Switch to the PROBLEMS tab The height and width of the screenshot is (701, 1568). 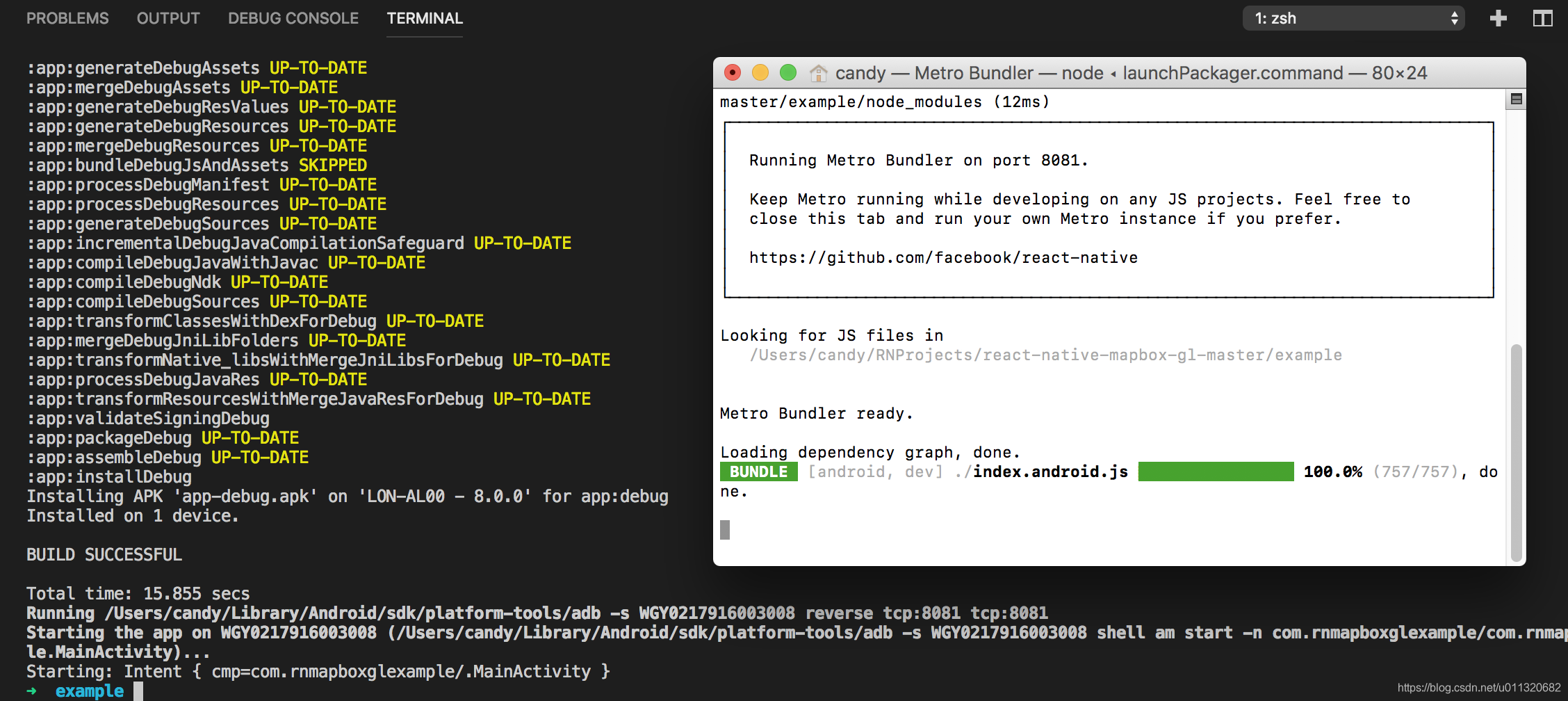pos(67,19)
